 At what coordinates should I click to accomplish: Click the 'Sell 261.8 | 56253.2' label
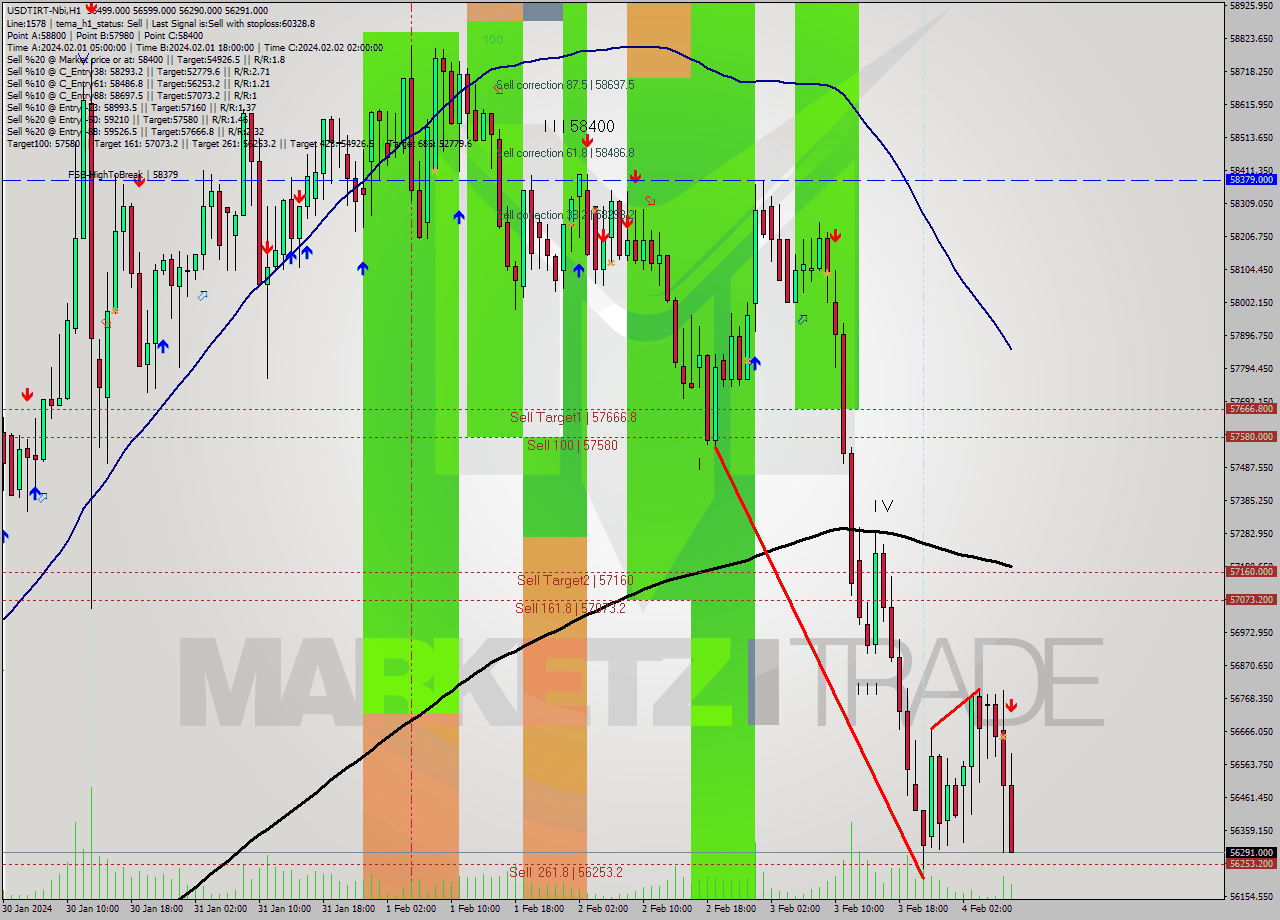coord(565,872)
